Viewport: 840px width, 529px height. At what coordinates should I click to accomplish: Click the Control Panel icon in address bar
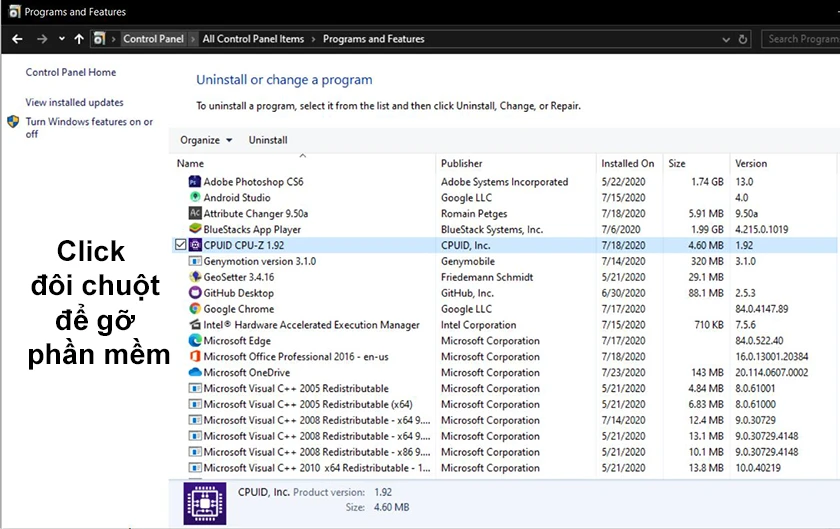coord(99,39)
